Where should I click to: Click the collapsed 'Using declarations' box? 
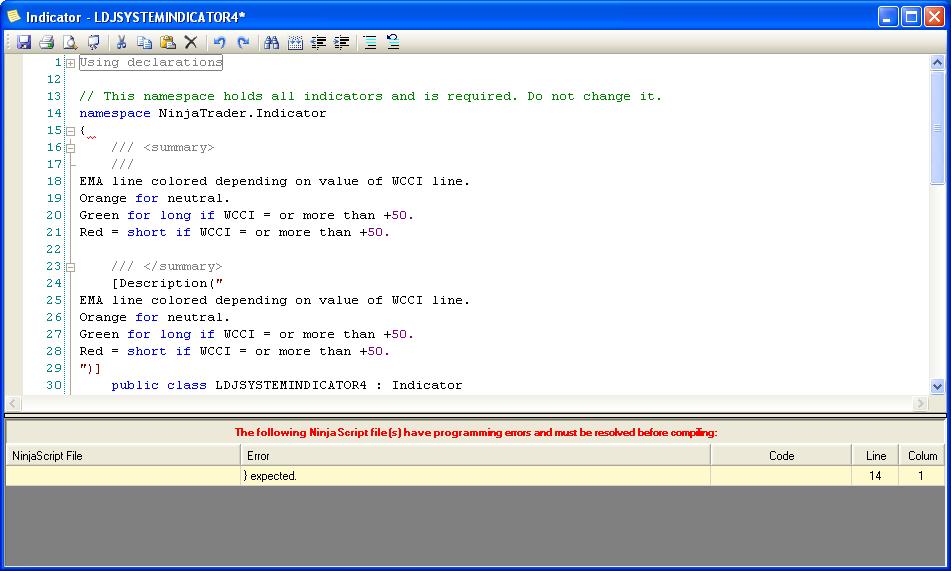[151, 63]
